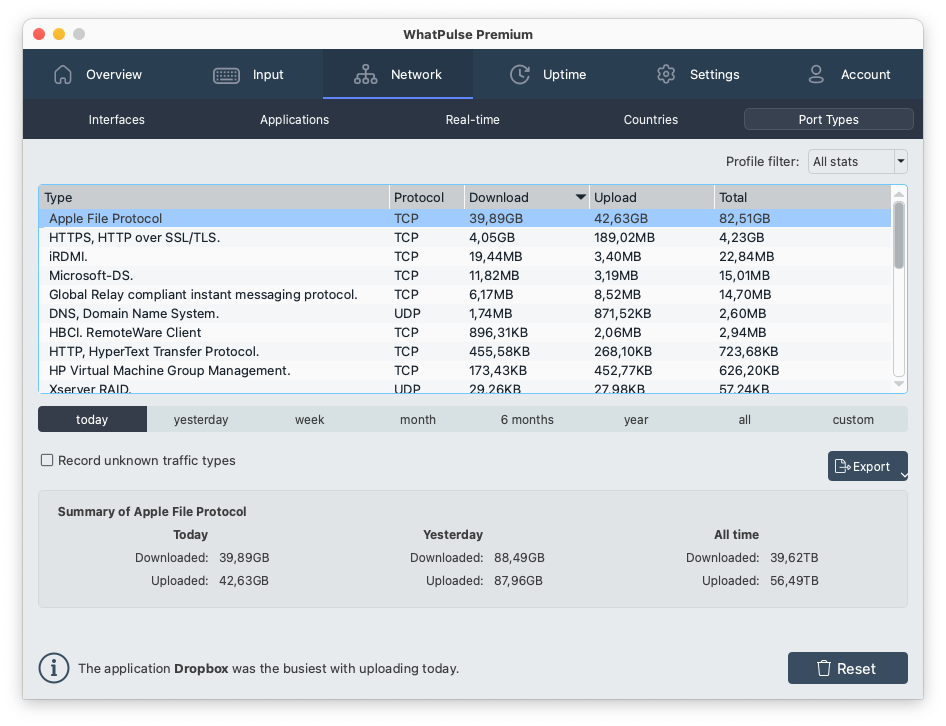
Task: Click the Network topology icon
Action: [365, 75]
